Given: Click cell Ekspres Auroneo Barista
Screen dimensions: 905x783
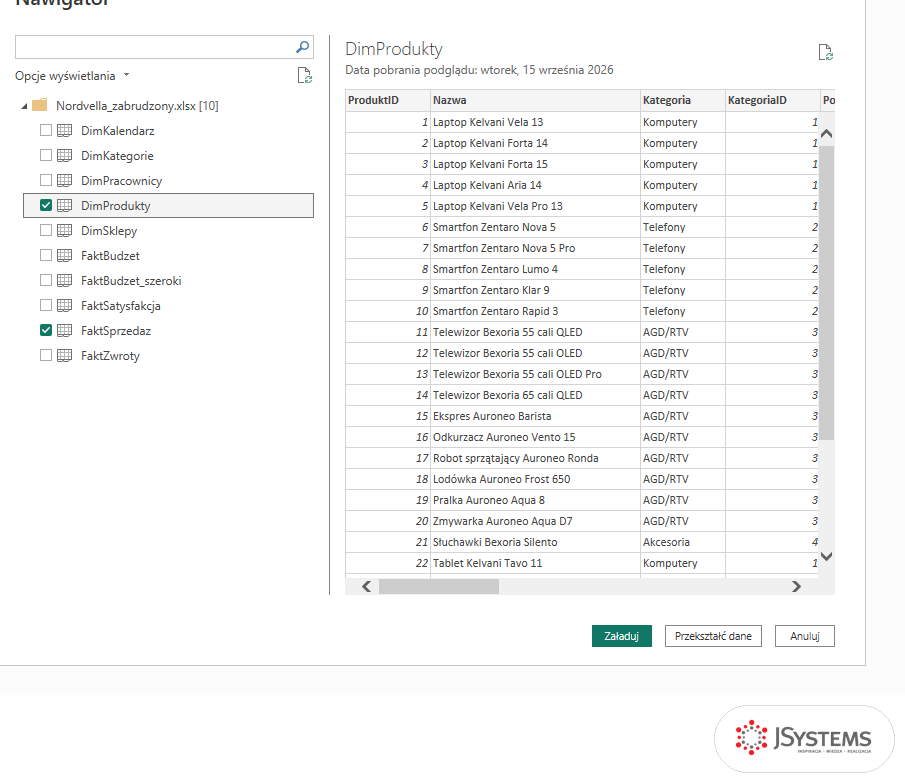Looking at the screenshot, I should (x=535, y=416).
